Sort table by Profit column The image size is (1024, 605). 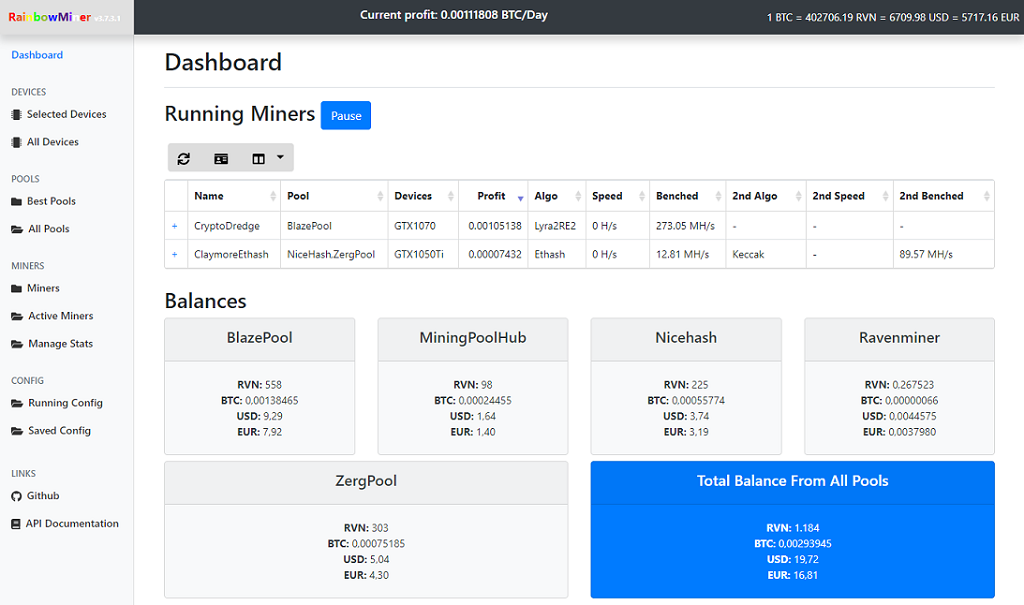[493, 196]
